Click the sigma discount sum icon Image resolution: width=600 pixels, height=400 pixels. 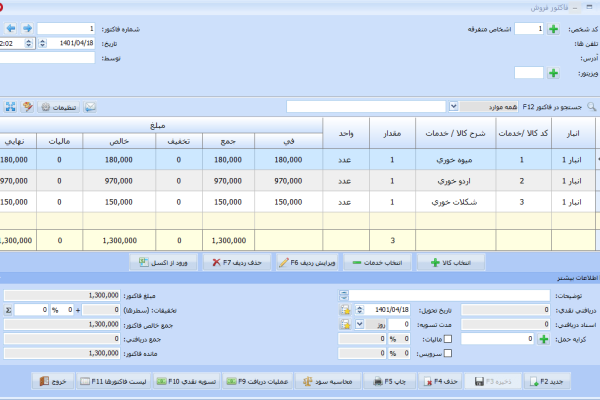8,310
